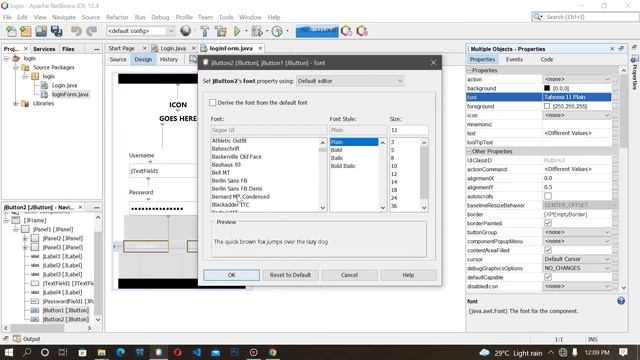
Task: Click the Size input field showing 11
Action: pos(409,130)
